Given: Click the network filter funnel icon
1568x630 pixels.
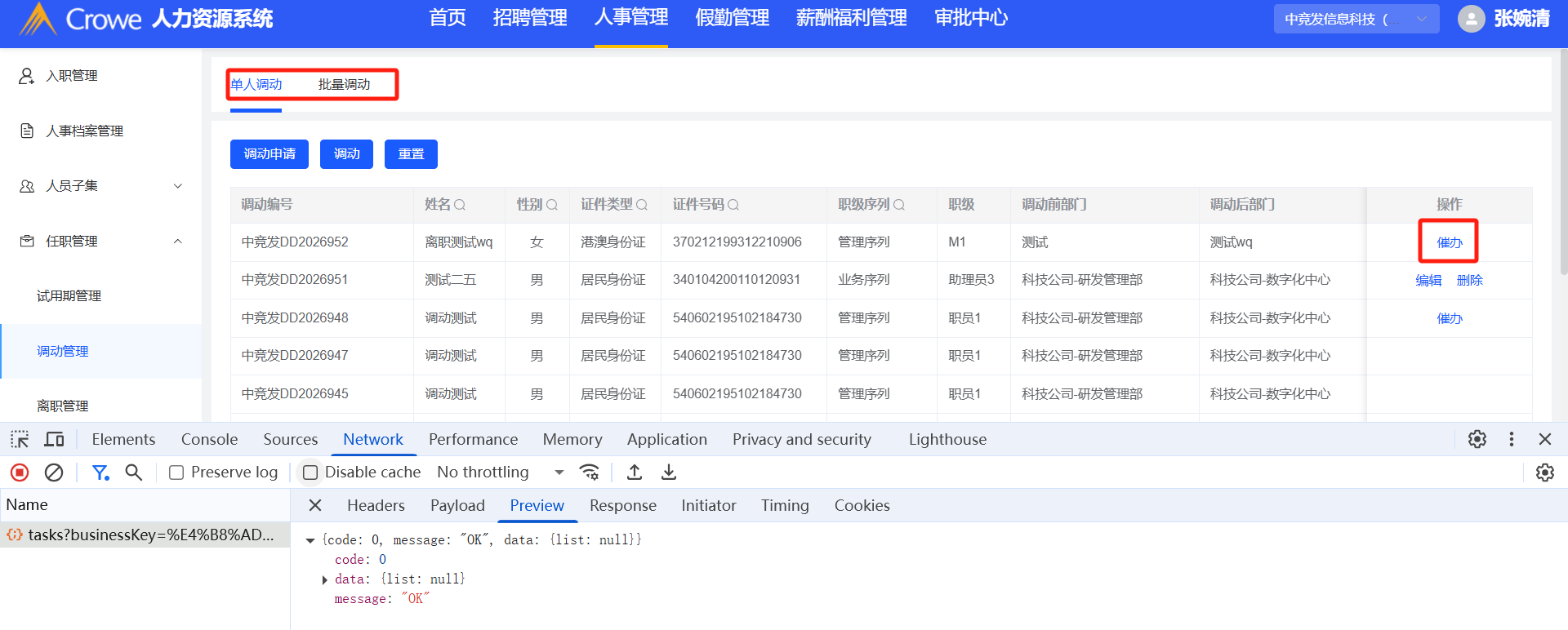Looking at the screenshot, I should [100, 472].
